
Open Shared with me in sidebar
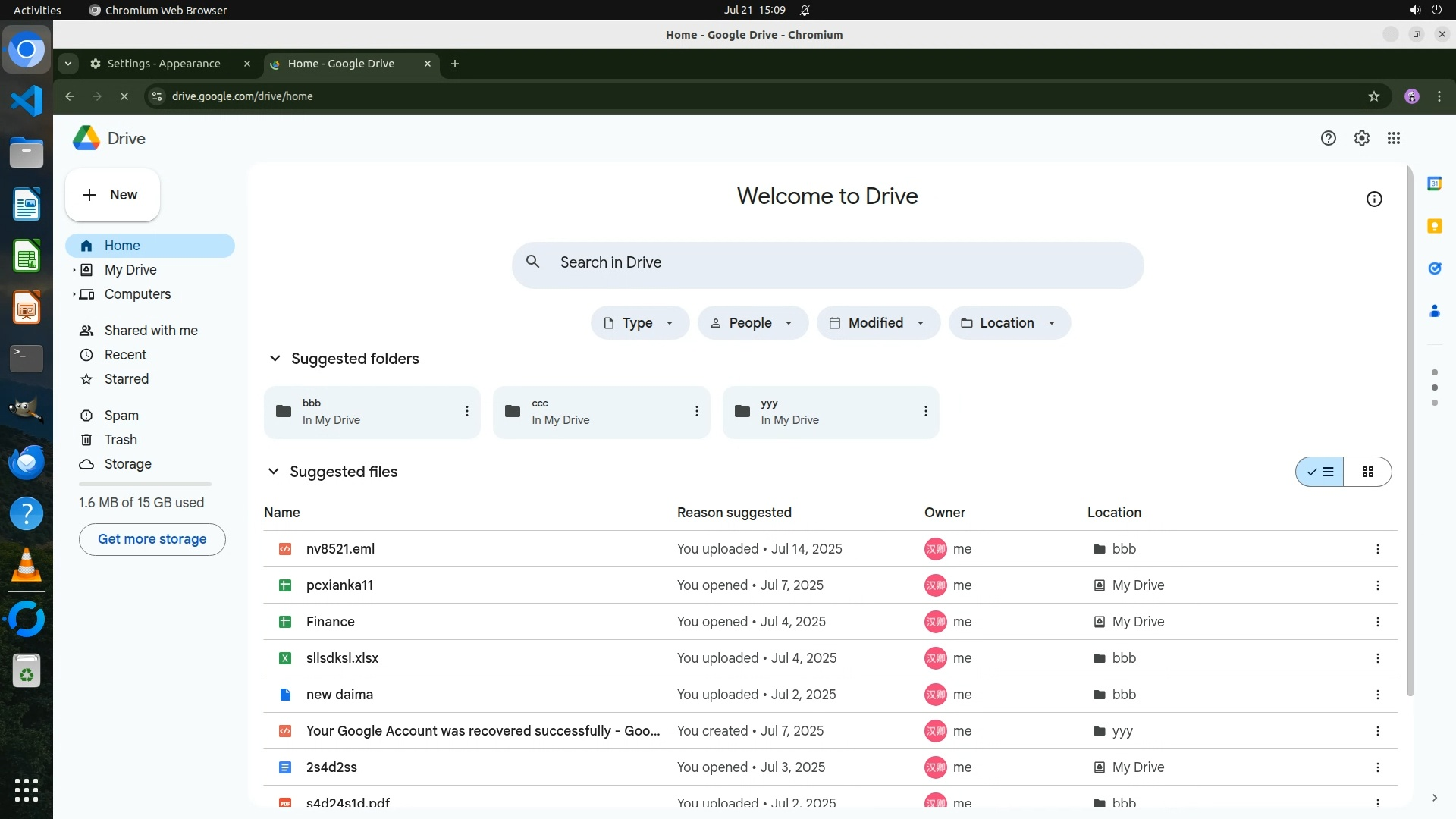pyautogui.click(x=150, y=331)
